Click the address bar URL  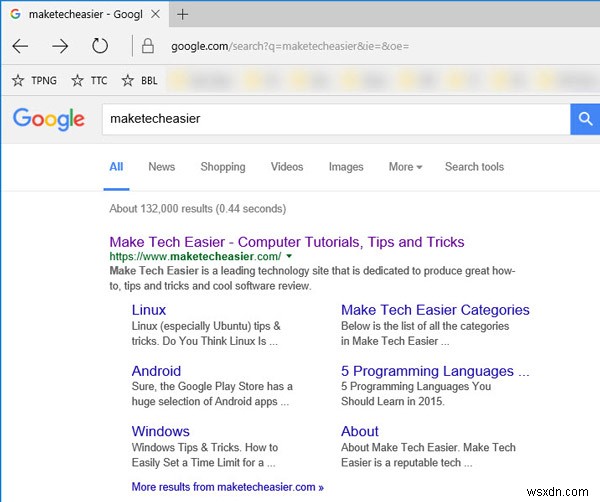(x=290, y=46)
